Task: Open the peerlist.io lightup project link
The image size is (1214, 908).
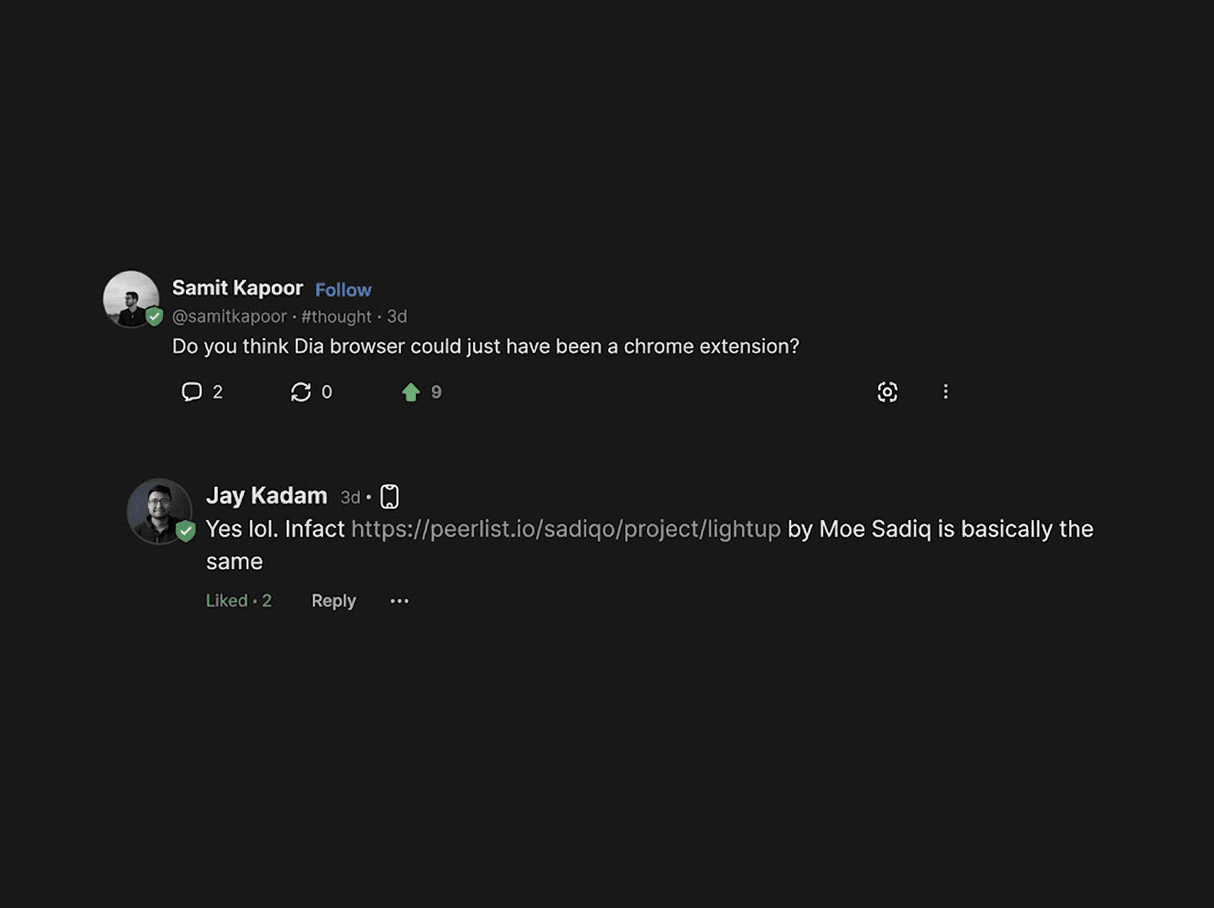Action: [x=565, y=528]
